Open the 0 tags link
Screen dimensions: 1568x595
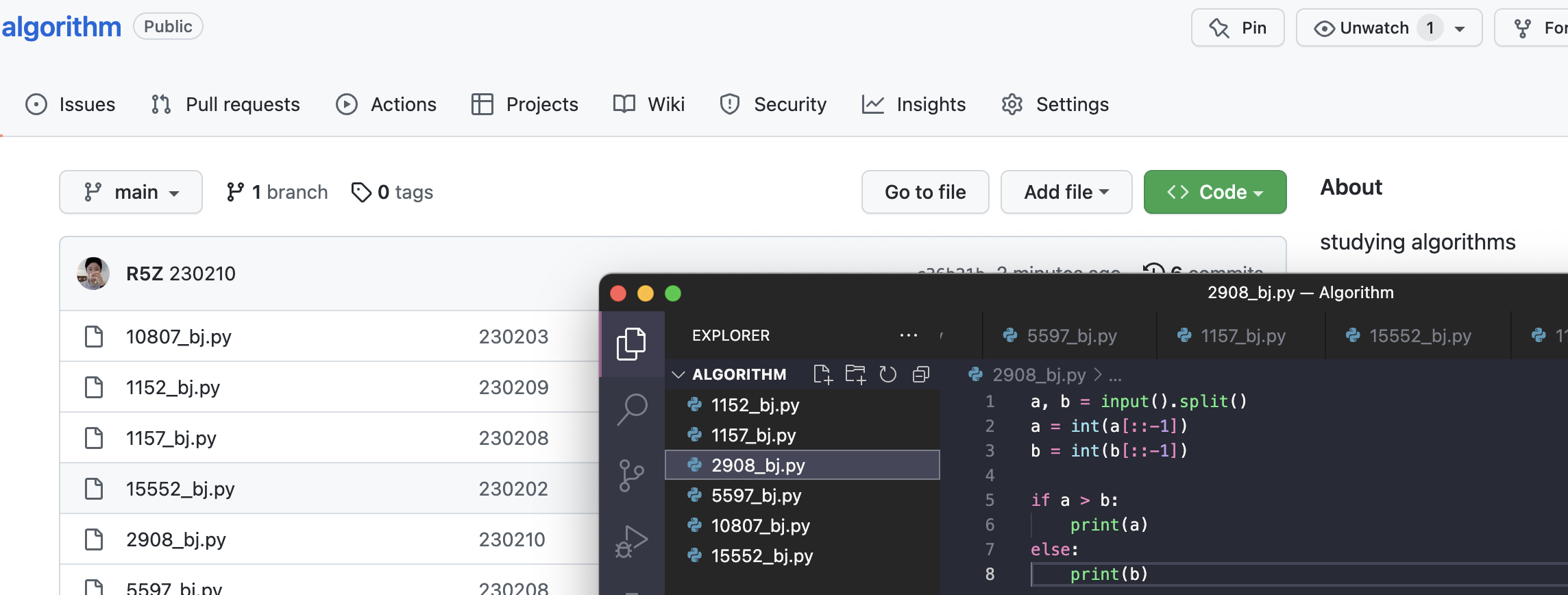coord(393,192)
